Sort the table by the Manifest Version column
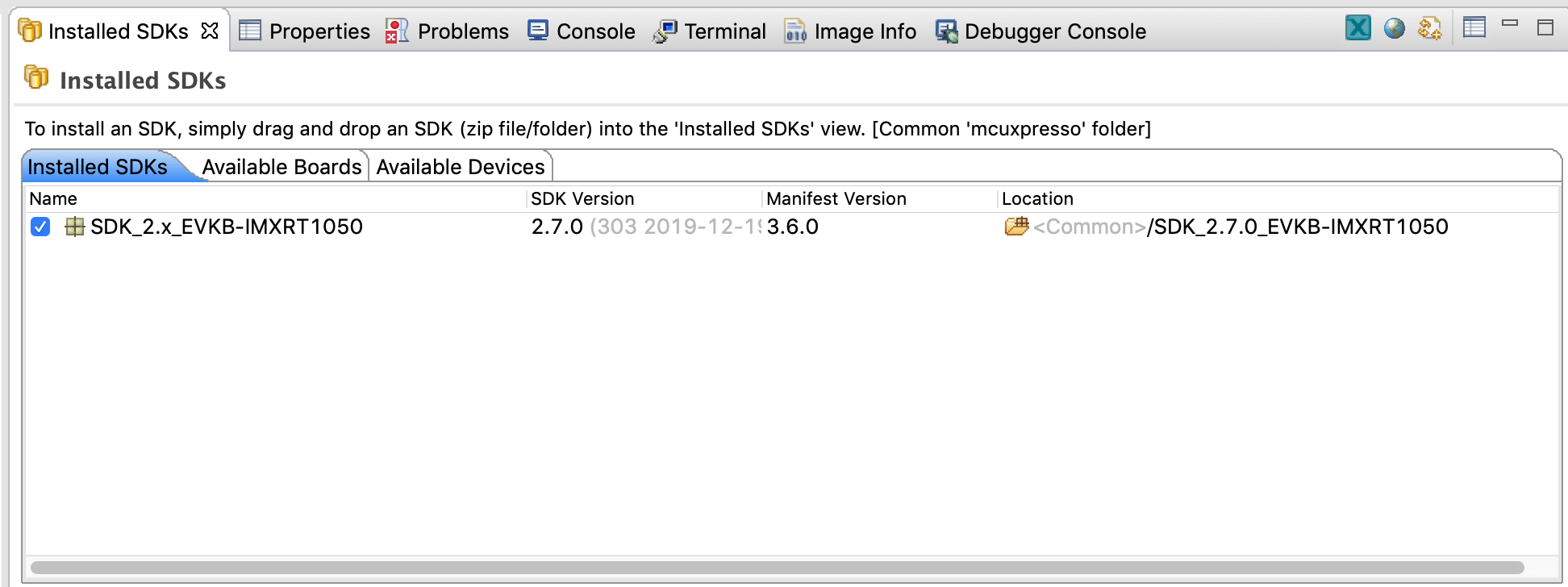Image resolution: width=1568 pixels, height=587 pixels. [836, 199]
